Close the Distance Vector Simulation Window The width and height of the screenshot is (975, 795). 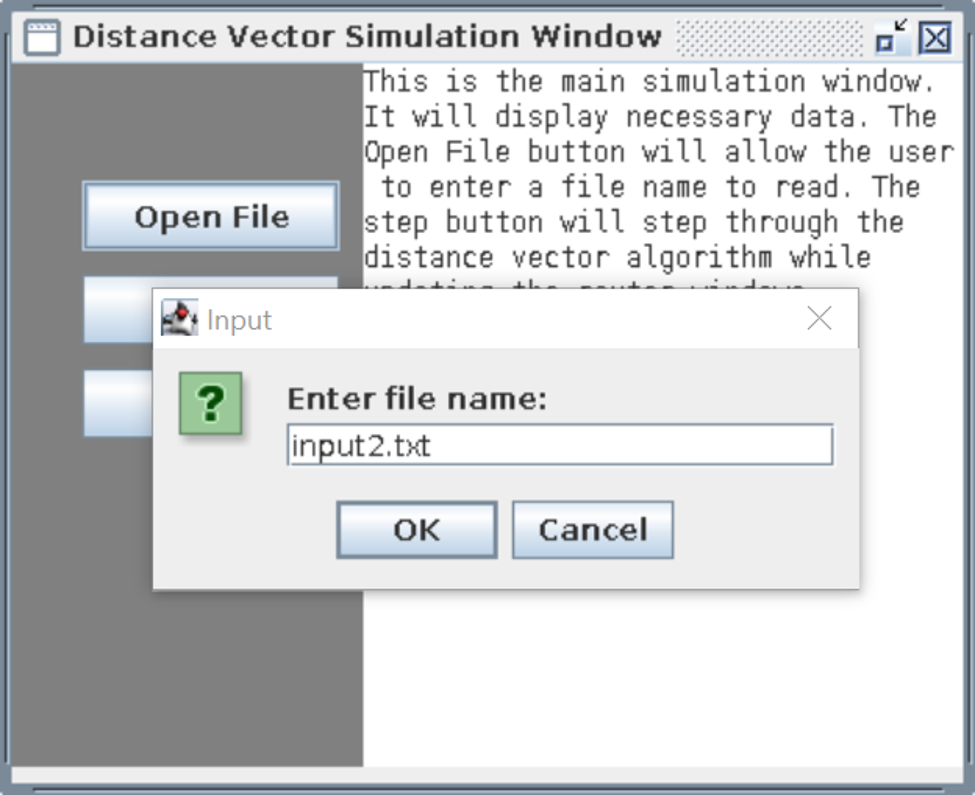click(935, 38)
